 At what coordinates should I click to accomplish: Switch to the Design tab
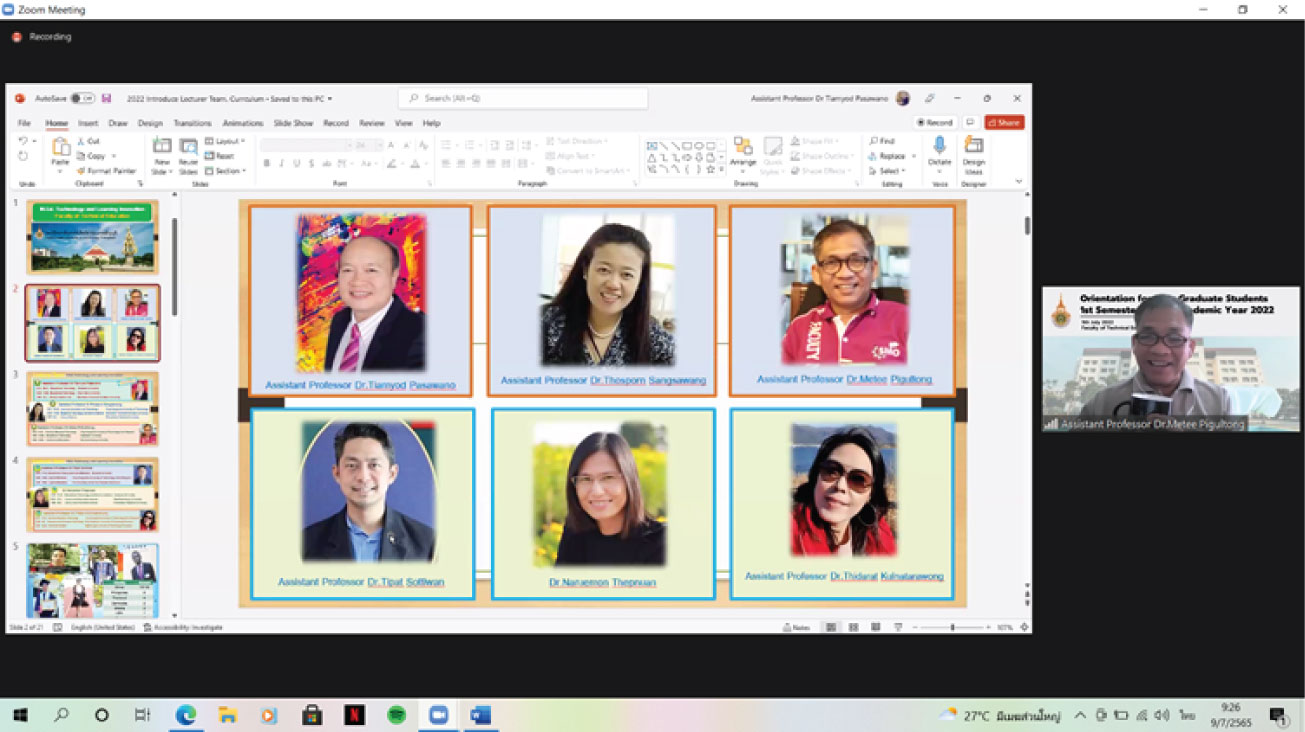(x=150, y=123)
